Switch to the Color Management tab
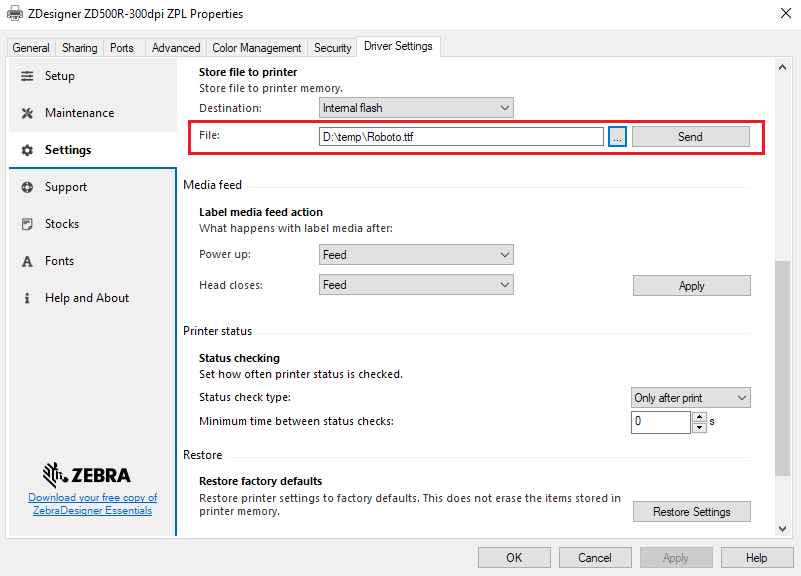This screenshot has height=576, width=801. pyautogui.click(x=256, y=46)
